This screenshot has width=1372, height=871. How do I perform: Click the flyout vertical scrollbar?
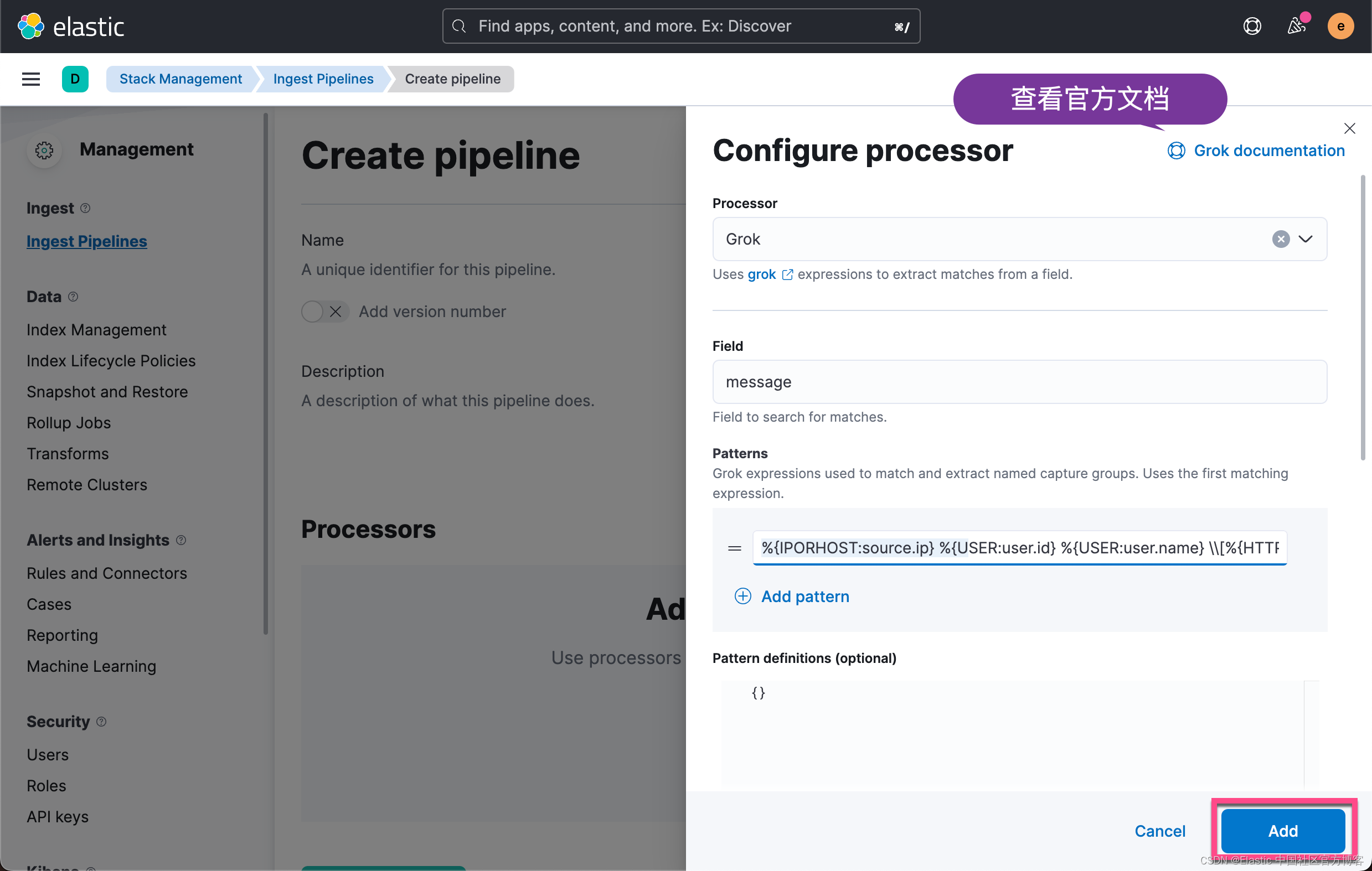click(x=1363, y=319)
